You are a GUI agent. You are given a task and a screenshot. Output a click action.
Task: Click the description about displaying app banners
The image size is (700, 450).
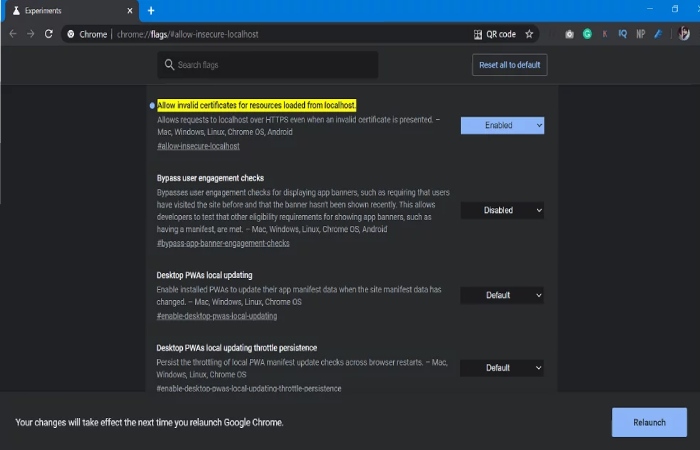click(x=303, y=211)
